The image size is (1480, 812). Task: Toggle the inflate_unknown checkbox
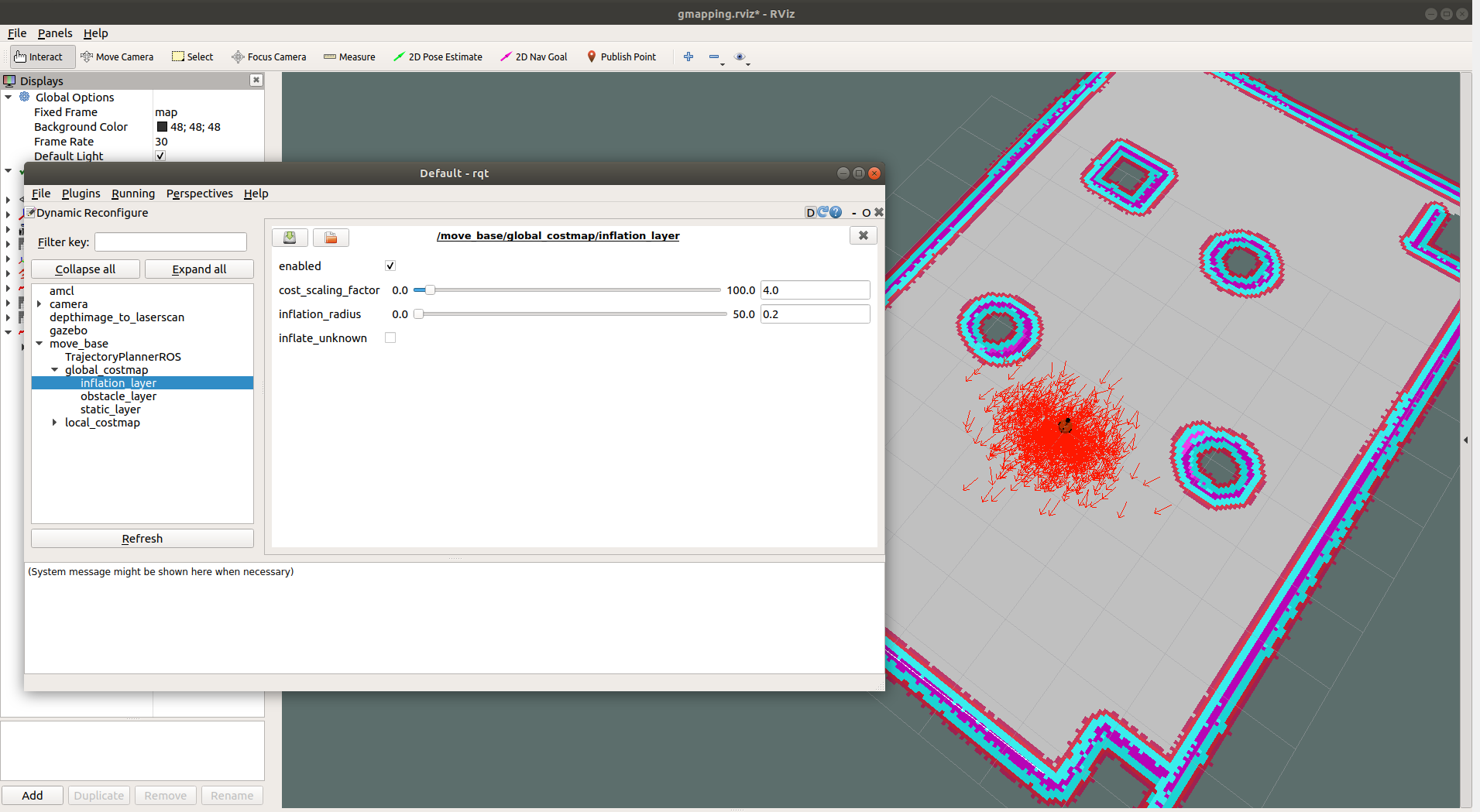click(x=390, y=337)
